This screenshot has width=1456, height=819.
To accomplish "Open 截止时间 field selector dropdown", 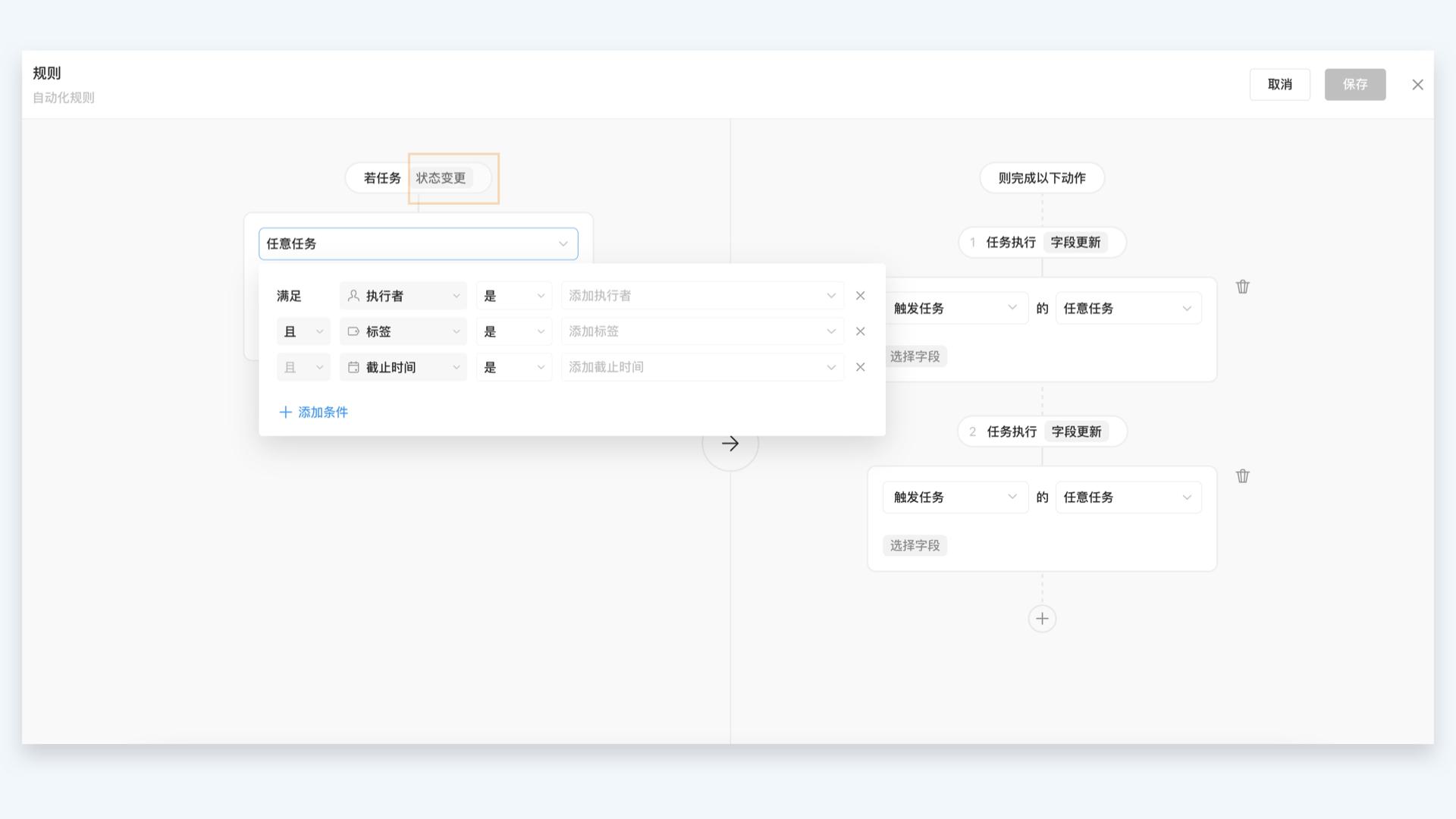I will pos(403,367).
